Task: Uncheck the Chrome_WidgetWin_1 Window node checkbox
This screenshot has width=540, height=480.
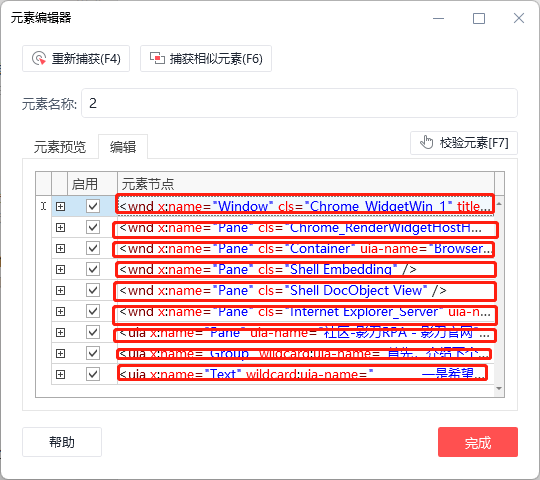Action: coord(93,206)
